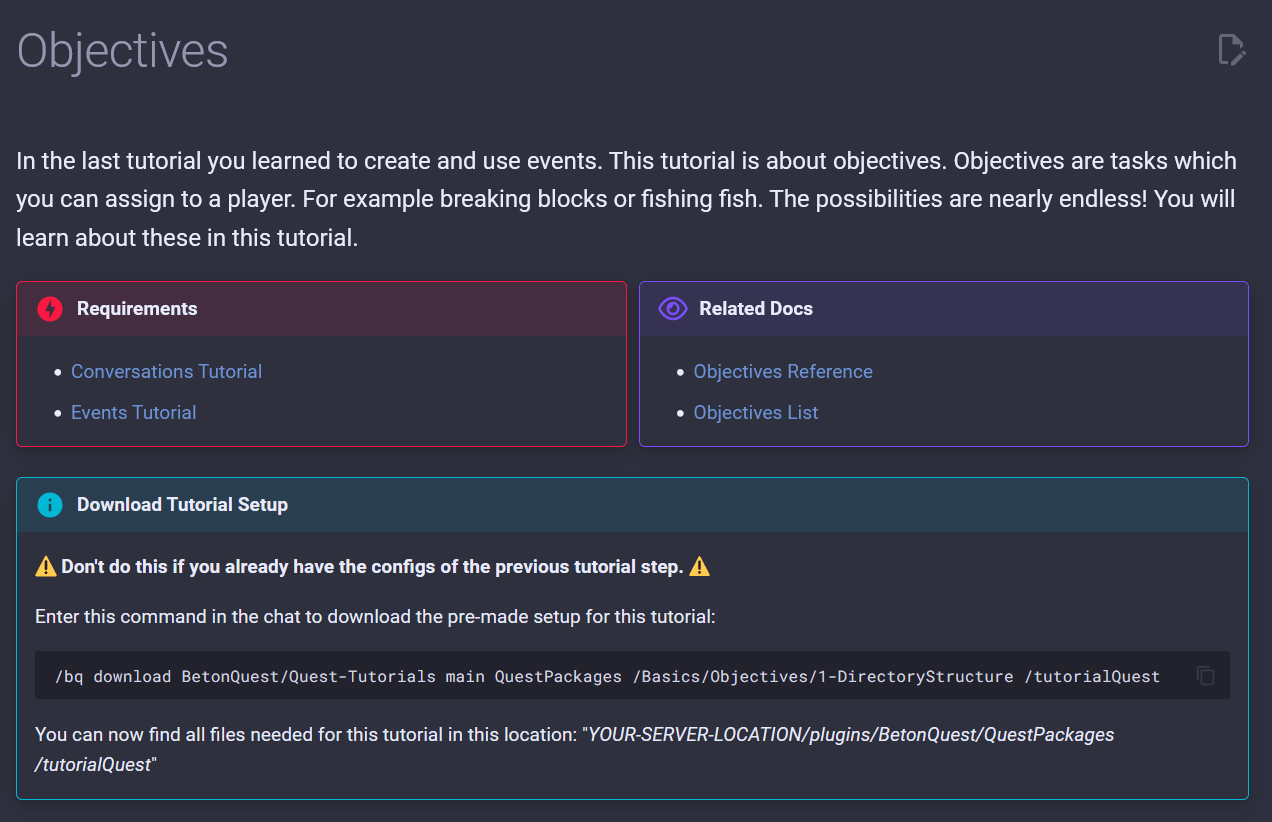The width and height of the screenshot is (1272, 822).
Task: Click the Related Docs eye icon
Action: coord(672,309)
